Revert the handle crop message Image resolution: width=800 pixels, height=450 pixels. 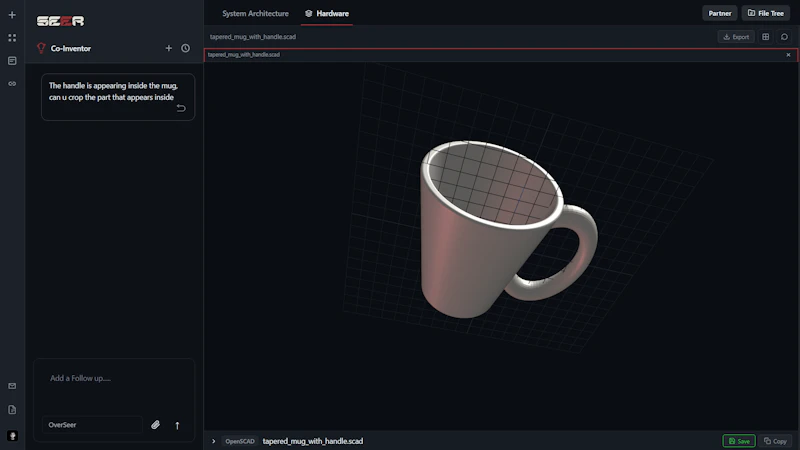point(181,108)
